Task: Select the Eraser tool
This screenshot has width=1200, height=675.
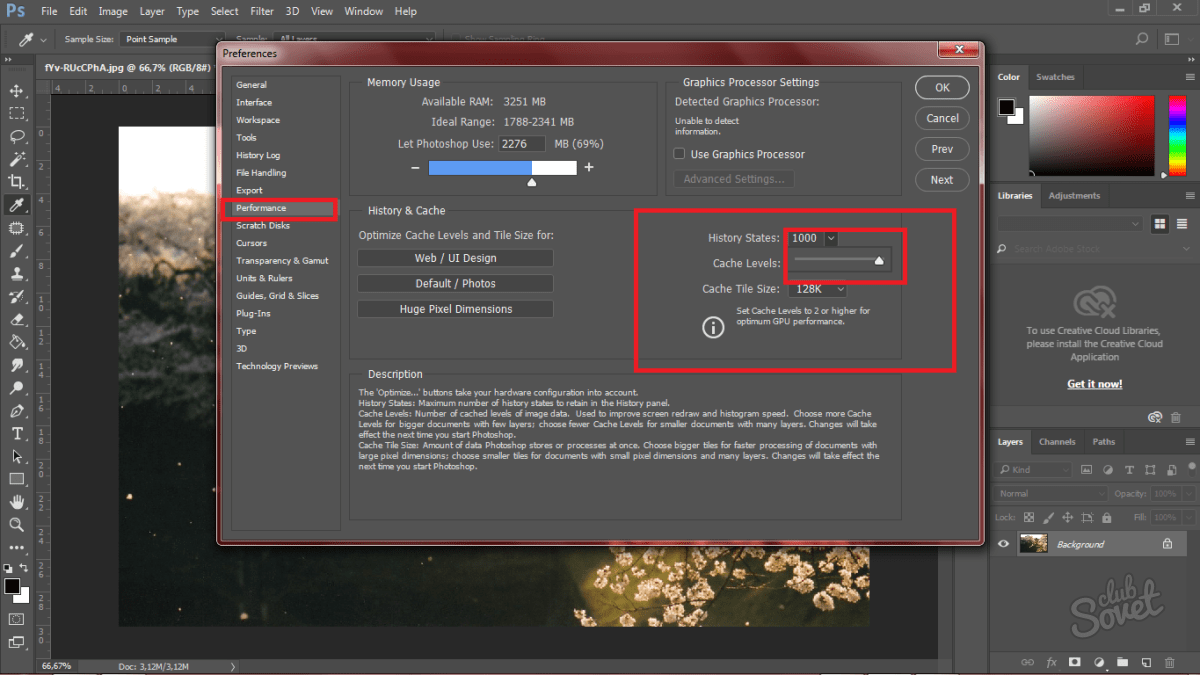Action: coord(17,319)
